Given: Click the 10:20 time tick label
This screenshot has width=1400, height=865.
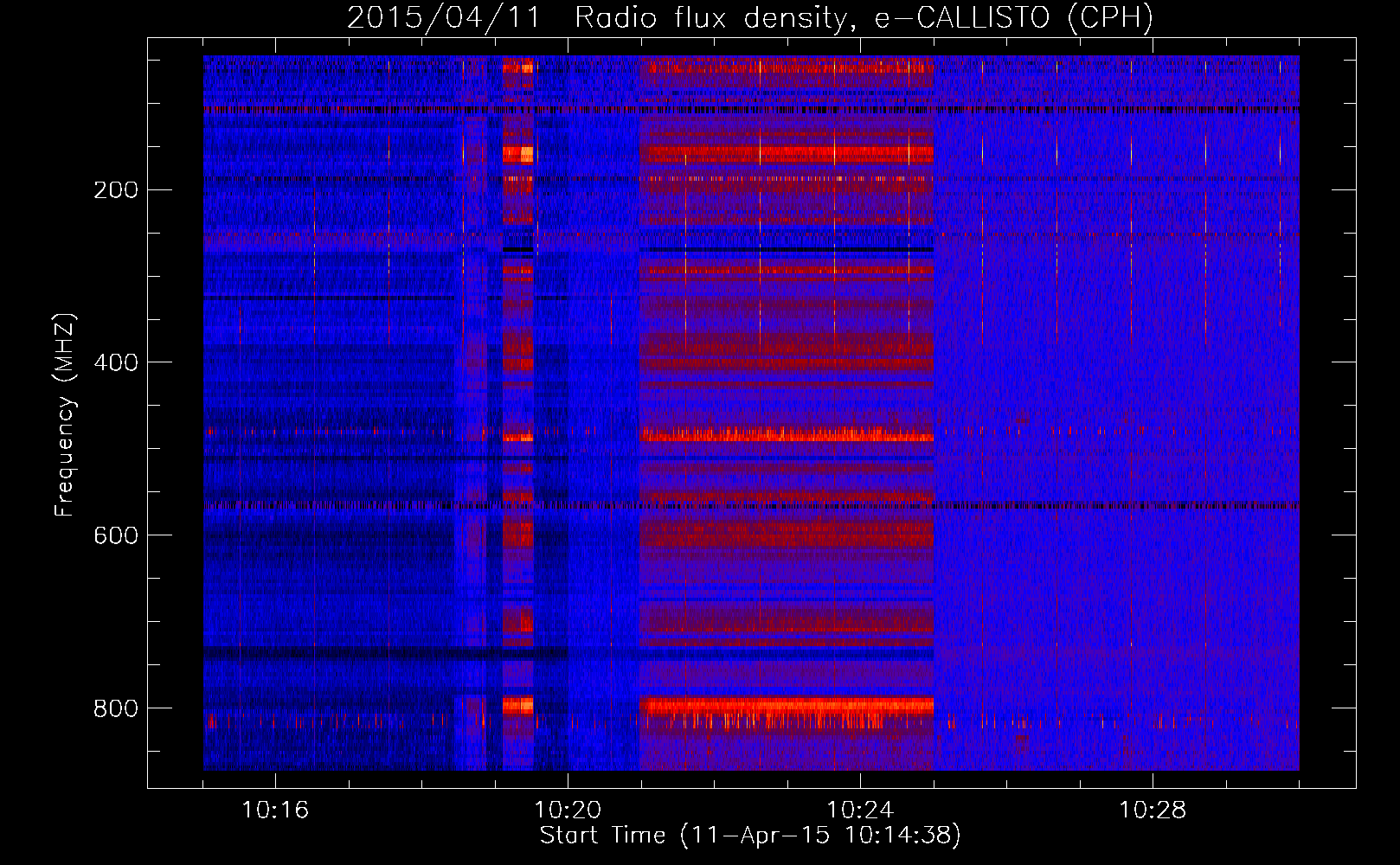Looking at the screenshot, I should (x=568, y=811).
